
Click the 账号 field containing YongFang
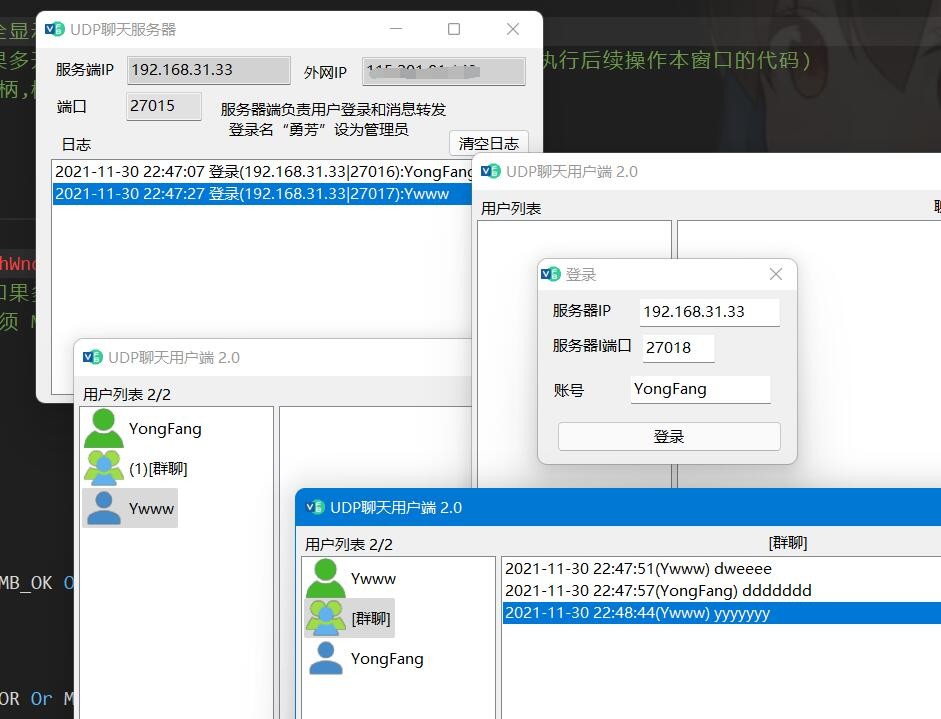click(700, 389)
